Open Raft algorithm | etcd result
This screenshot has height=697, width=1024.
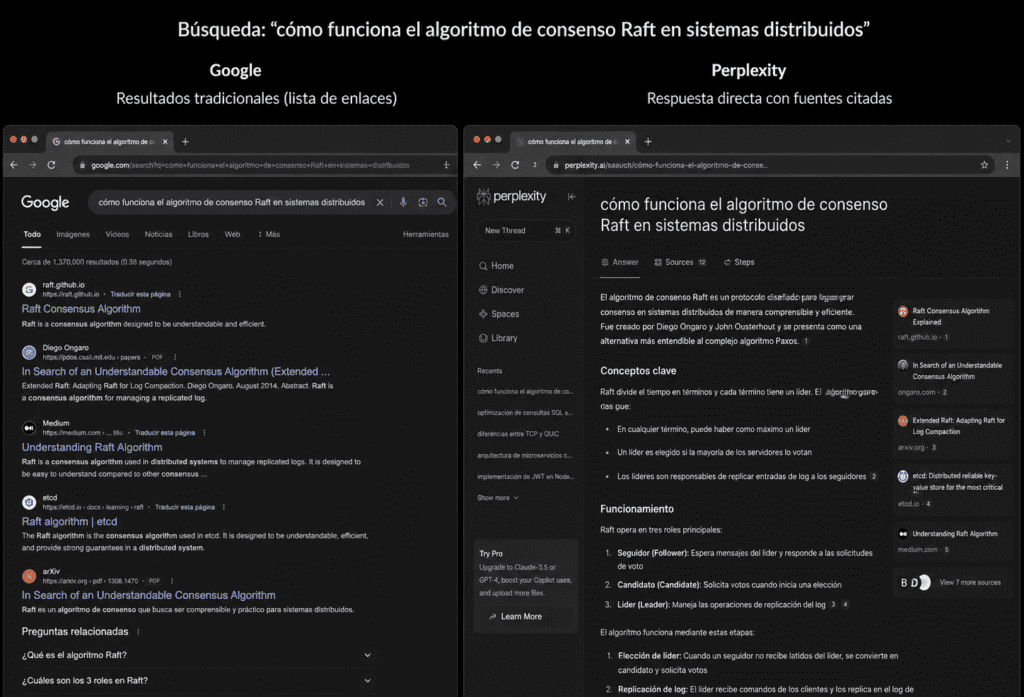(x=69, y=522)
